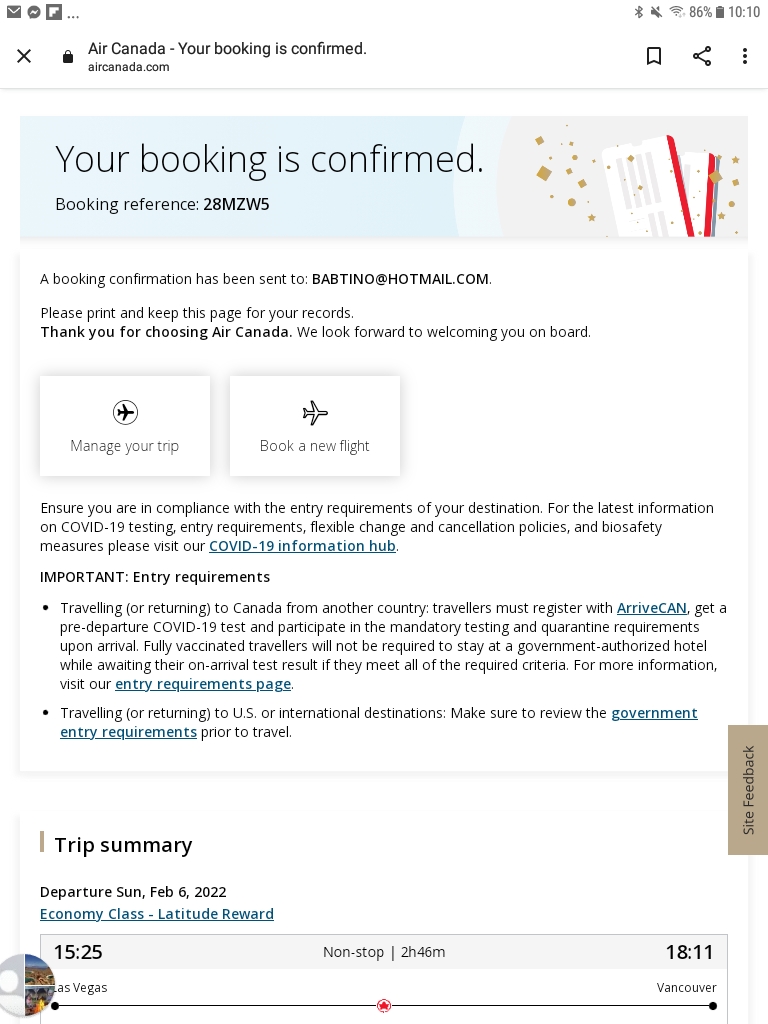The image size is (768, 1024).
Task: Expand Economy Class - Latitude Reward details
Action: pos(157,914)
